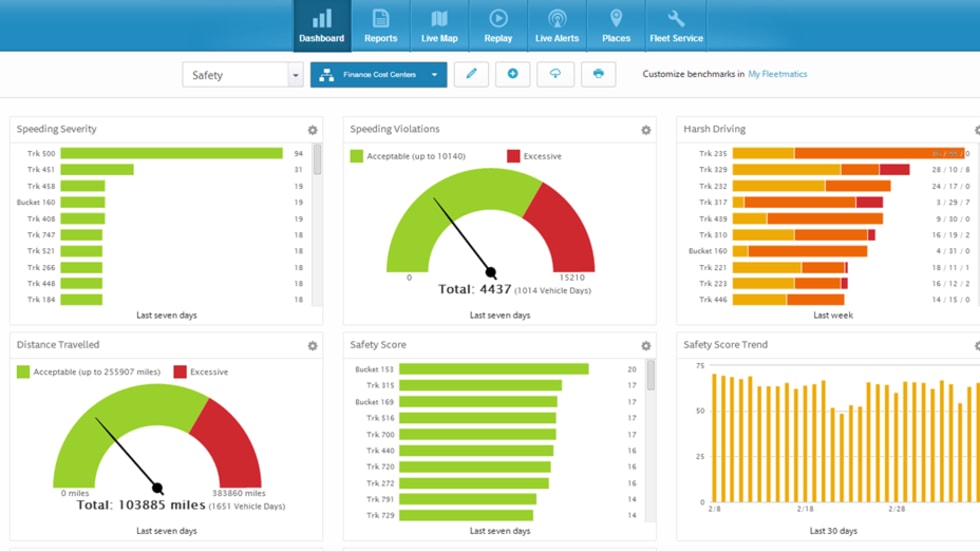Viewport: 980px width, 552px height.
Task: Click the cloud download icon button
Action: (x=555, y=74)
